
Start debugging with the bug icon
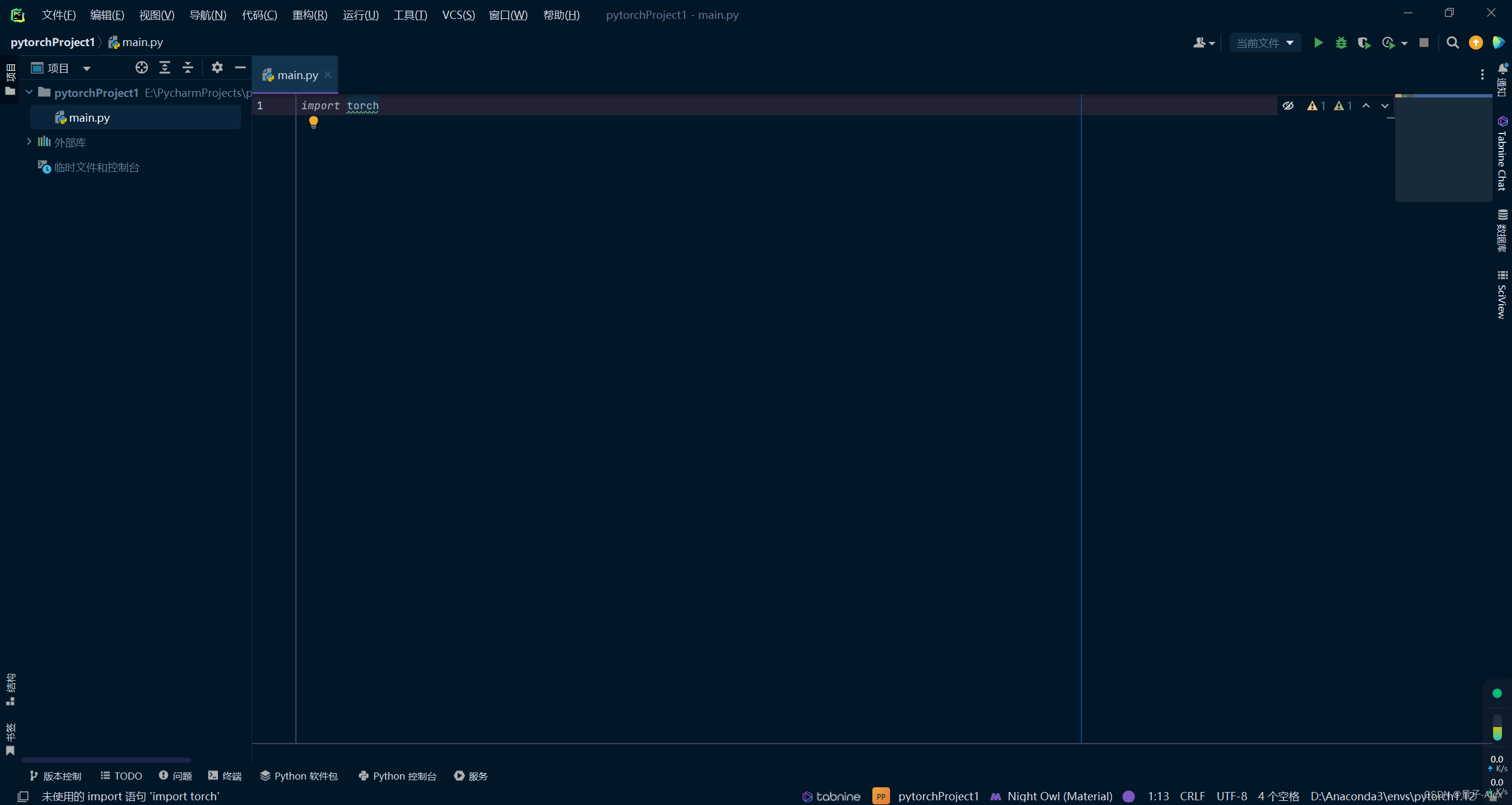pos(1342,43)
